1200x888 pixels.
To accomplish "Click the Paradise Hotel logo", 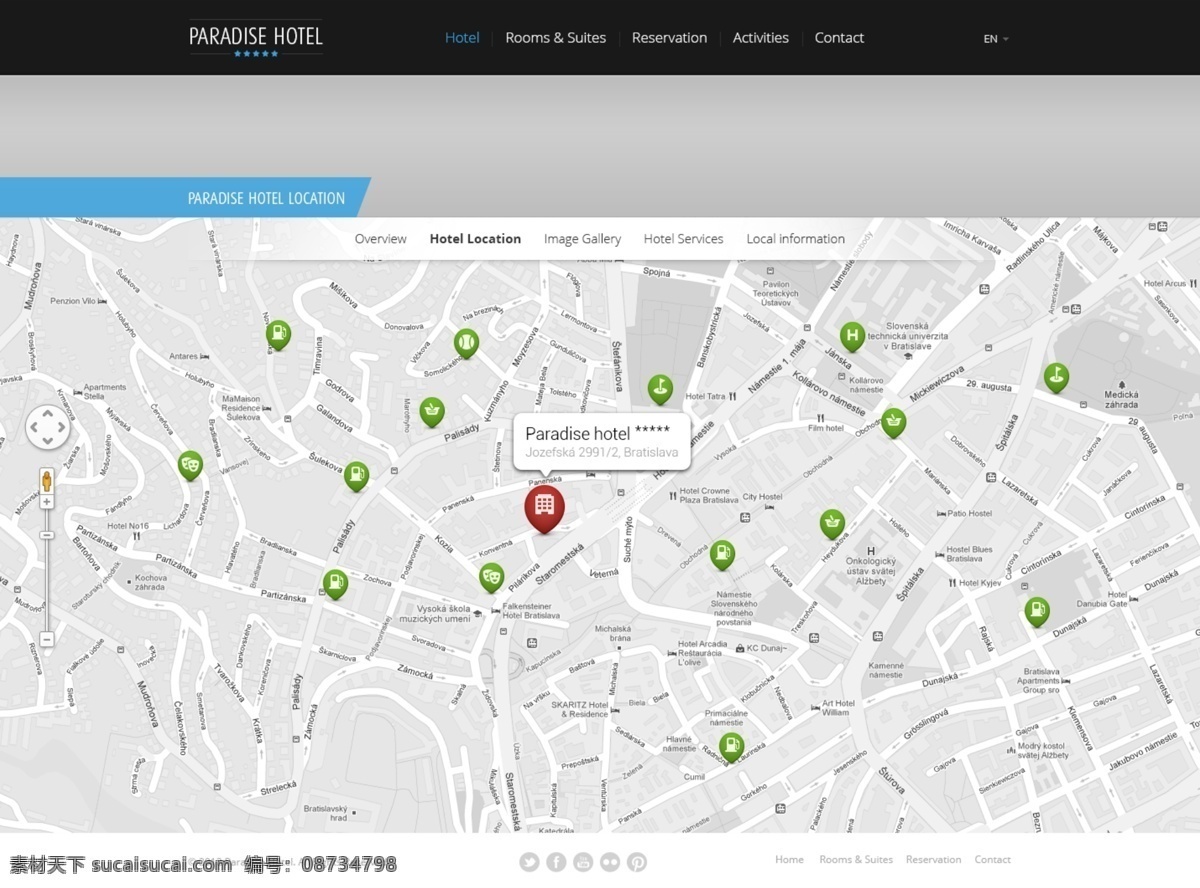I will pyautogui.click(x=256, y=40).
